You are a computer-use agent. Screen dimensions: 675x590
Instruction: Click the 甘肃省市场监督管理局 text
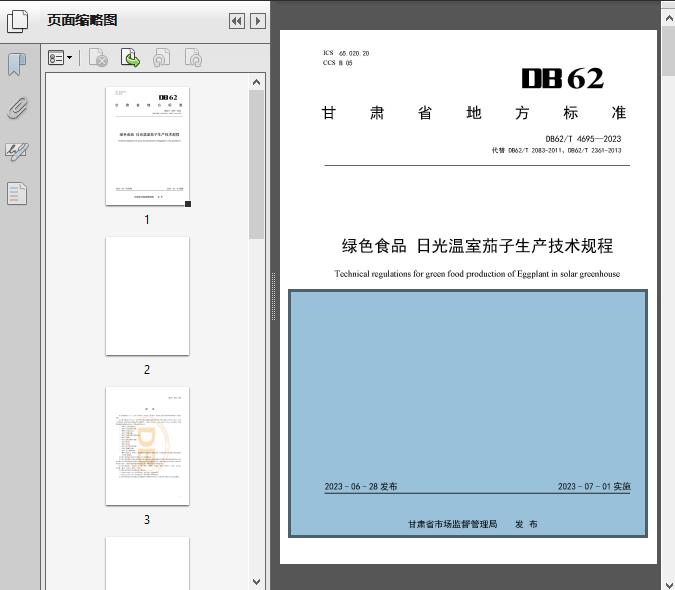pos(452,524)
